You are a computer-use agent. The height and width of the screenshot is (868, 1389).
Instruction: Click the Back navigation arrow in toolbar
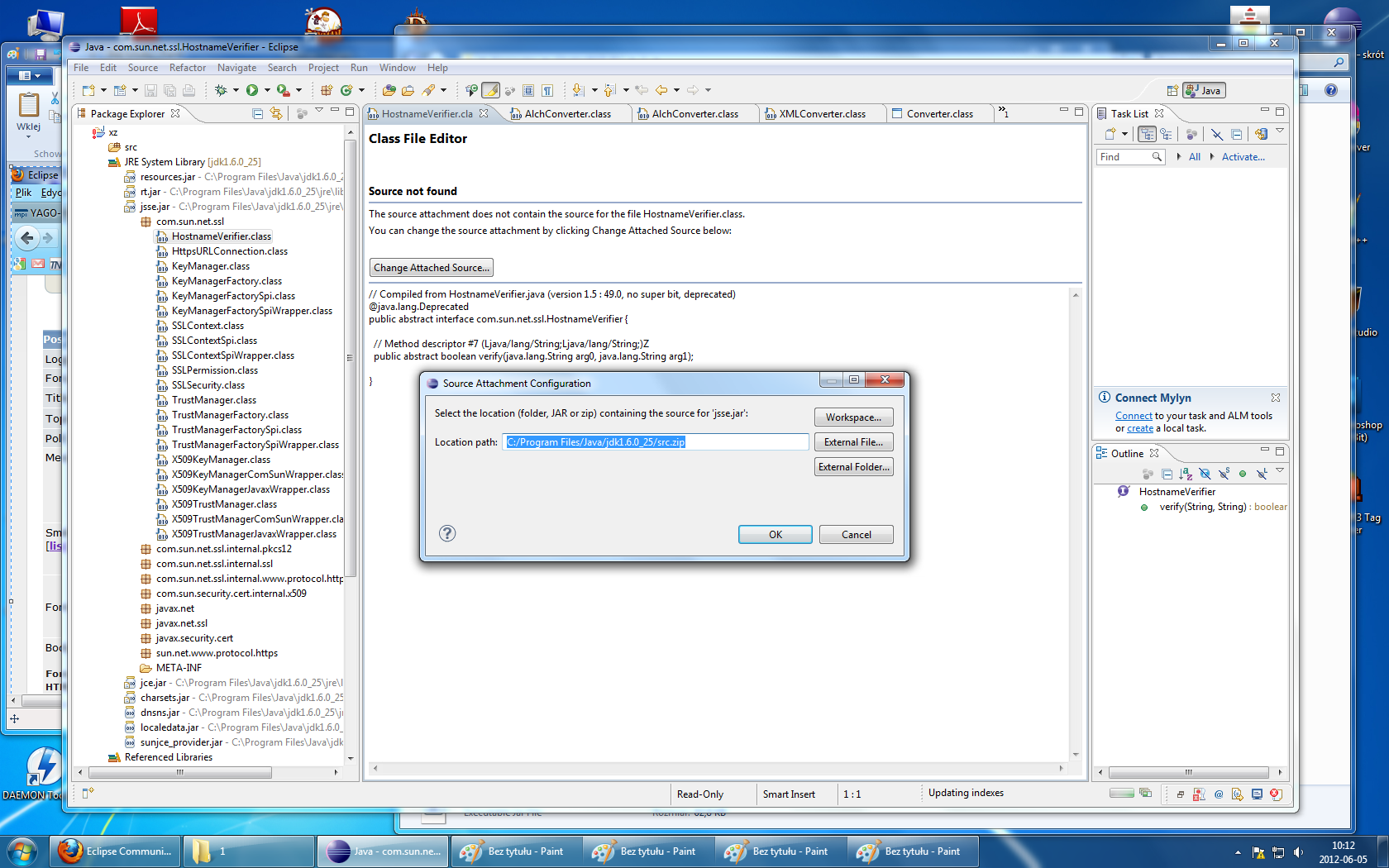(x=661, y=90)
